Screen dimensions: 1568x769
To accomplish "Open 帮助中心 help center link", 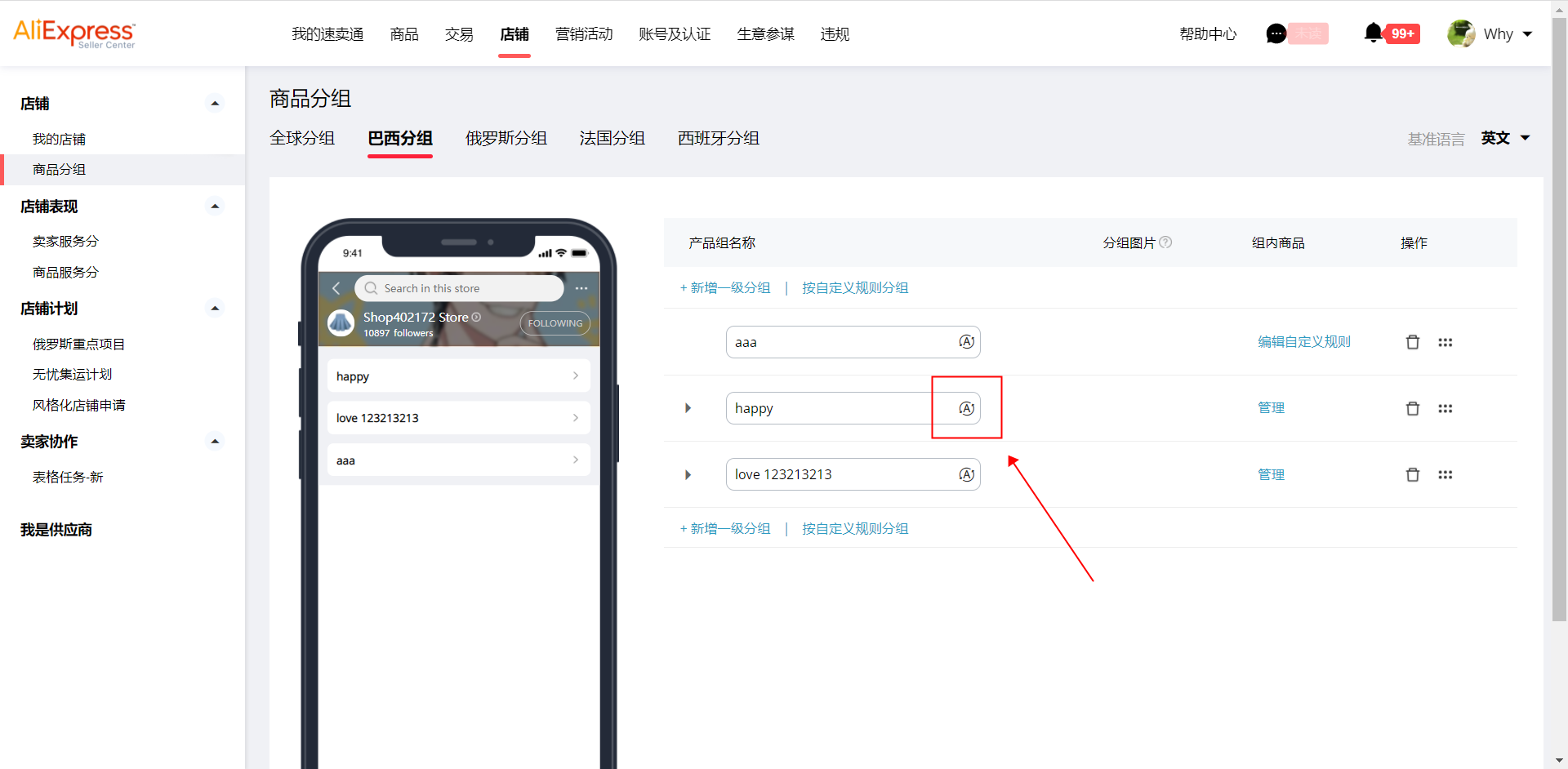I will point(1208,34).
